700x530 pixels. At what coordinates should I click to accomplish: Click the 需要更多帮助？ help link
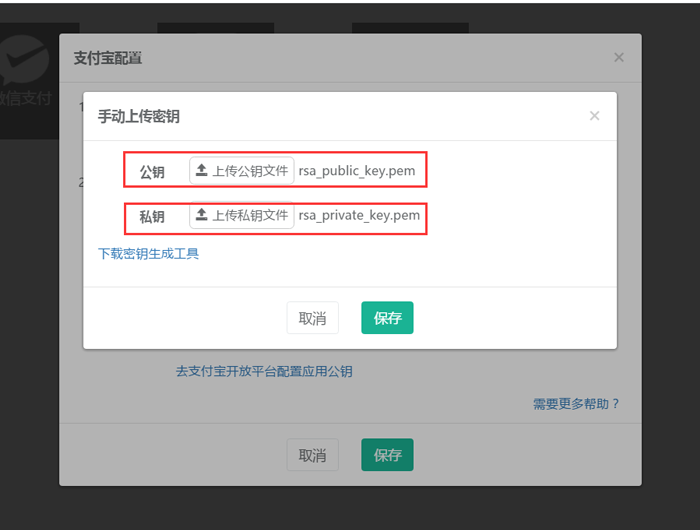[576, 404]
